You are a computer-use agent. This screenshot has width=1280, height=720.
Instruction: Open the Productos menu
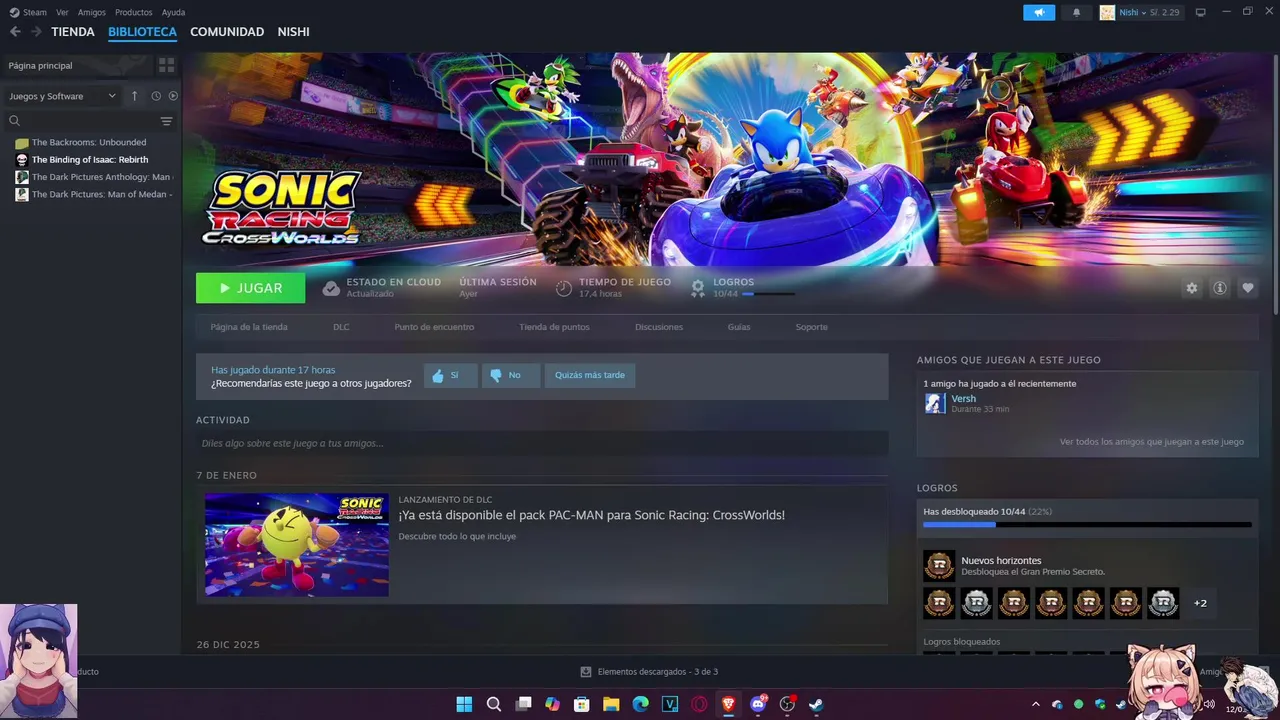[134, 12]
